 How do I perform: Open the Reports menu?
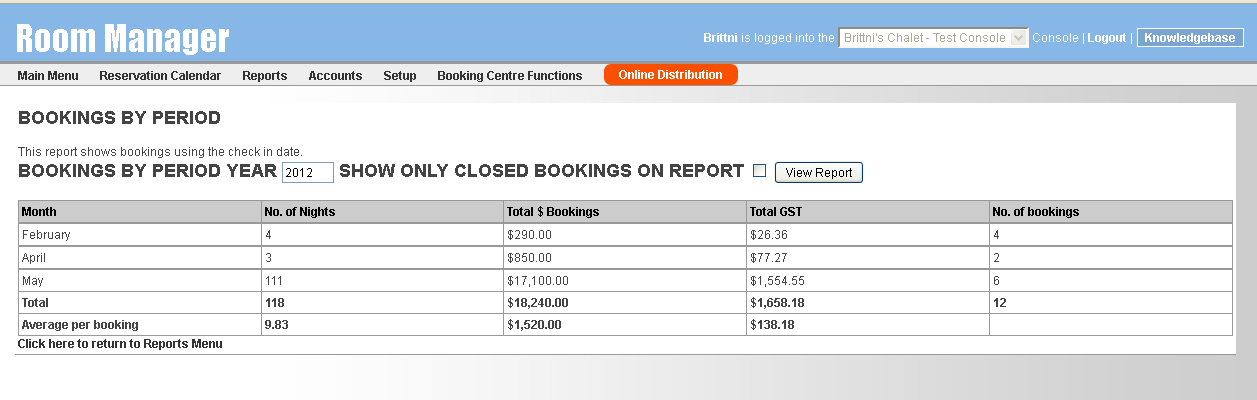pos(264,76)
